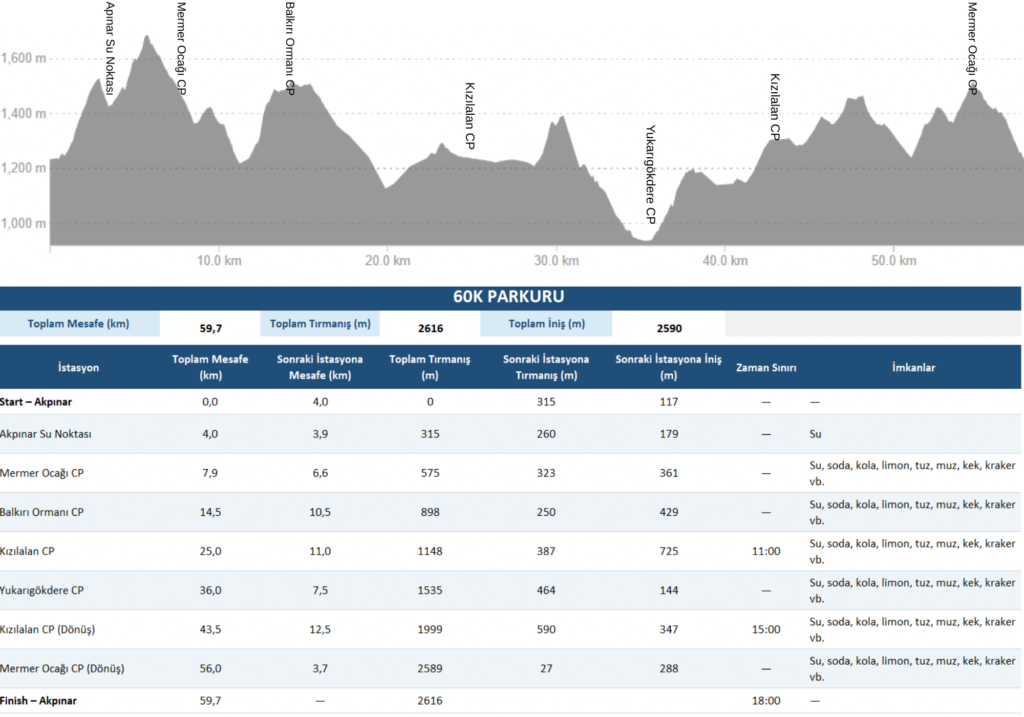Click the Finish – Akpınar row label

(46, 701)
